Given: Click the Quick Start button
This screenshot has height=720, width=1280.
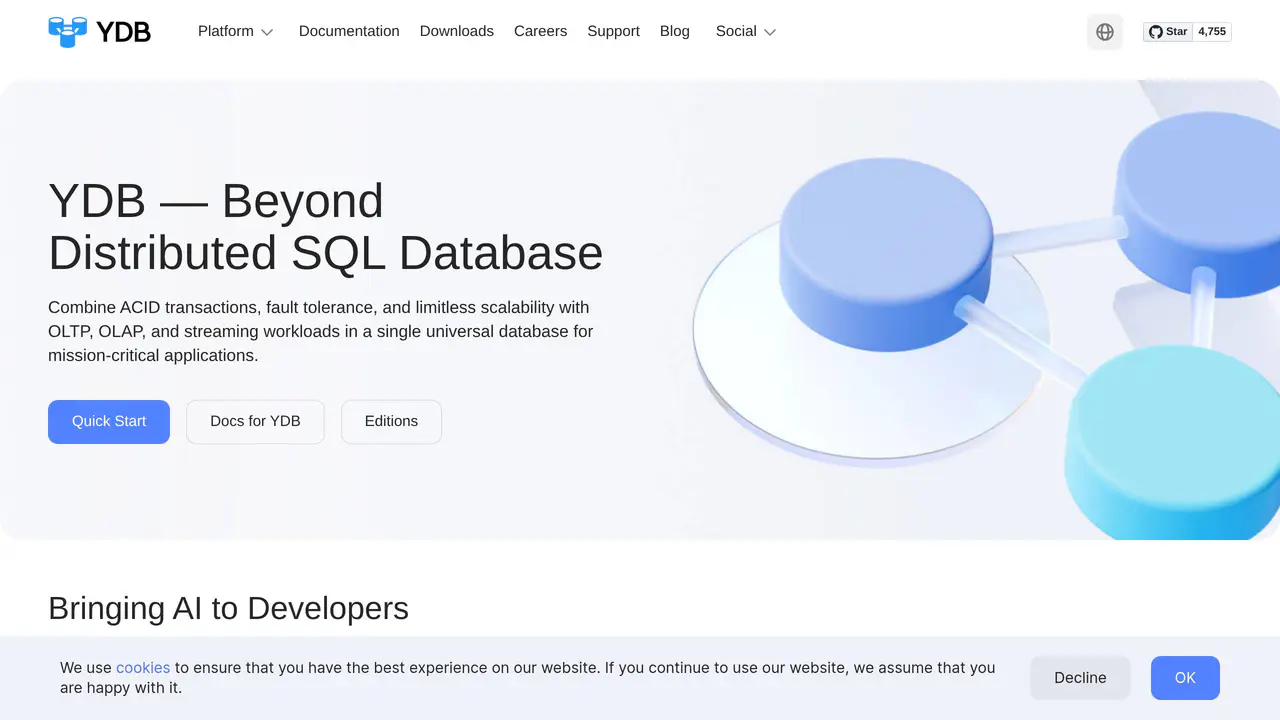Looking at the screenshot, I should (109, 421).
